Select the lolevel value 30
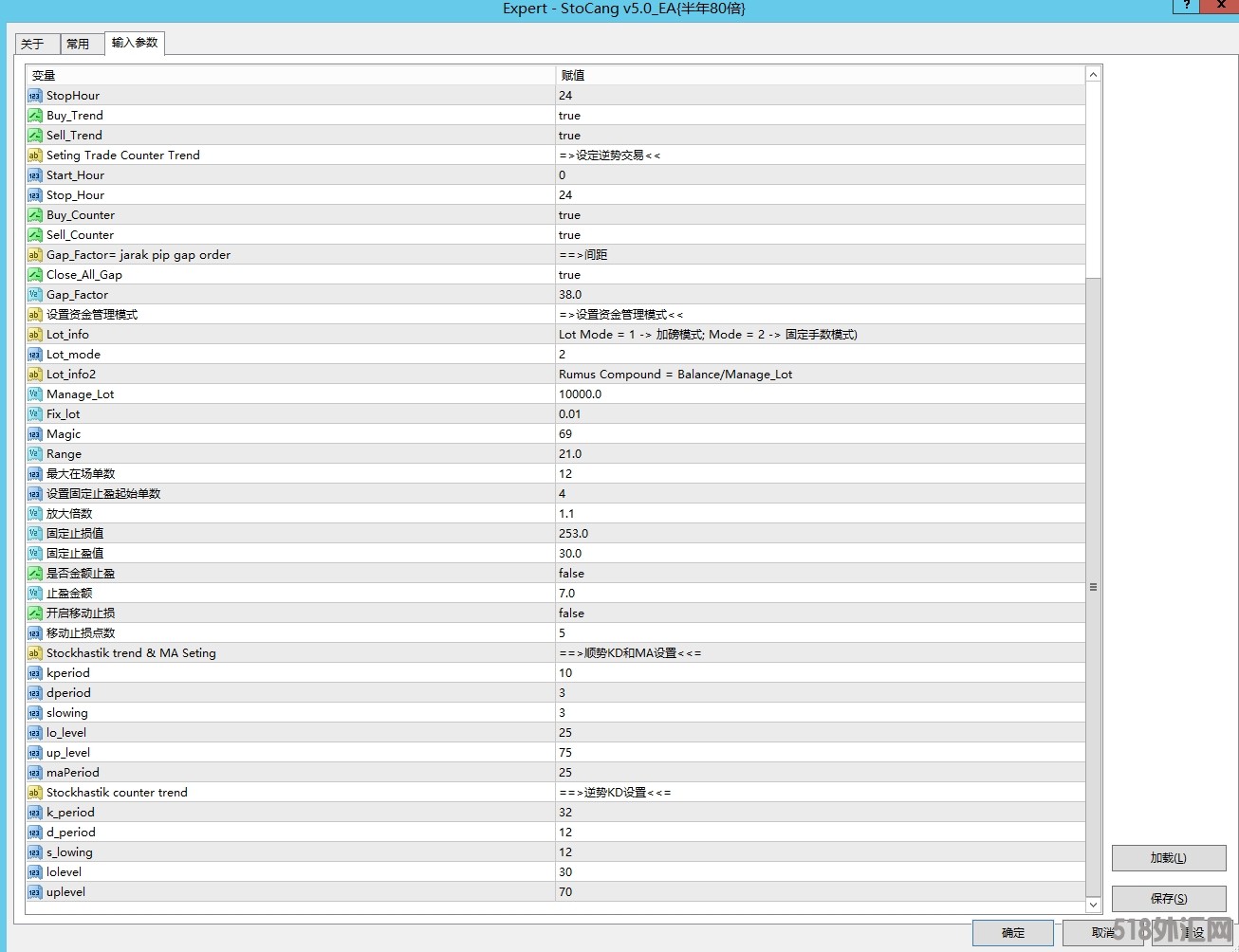The image size is (1239, 952). [821, 872]
